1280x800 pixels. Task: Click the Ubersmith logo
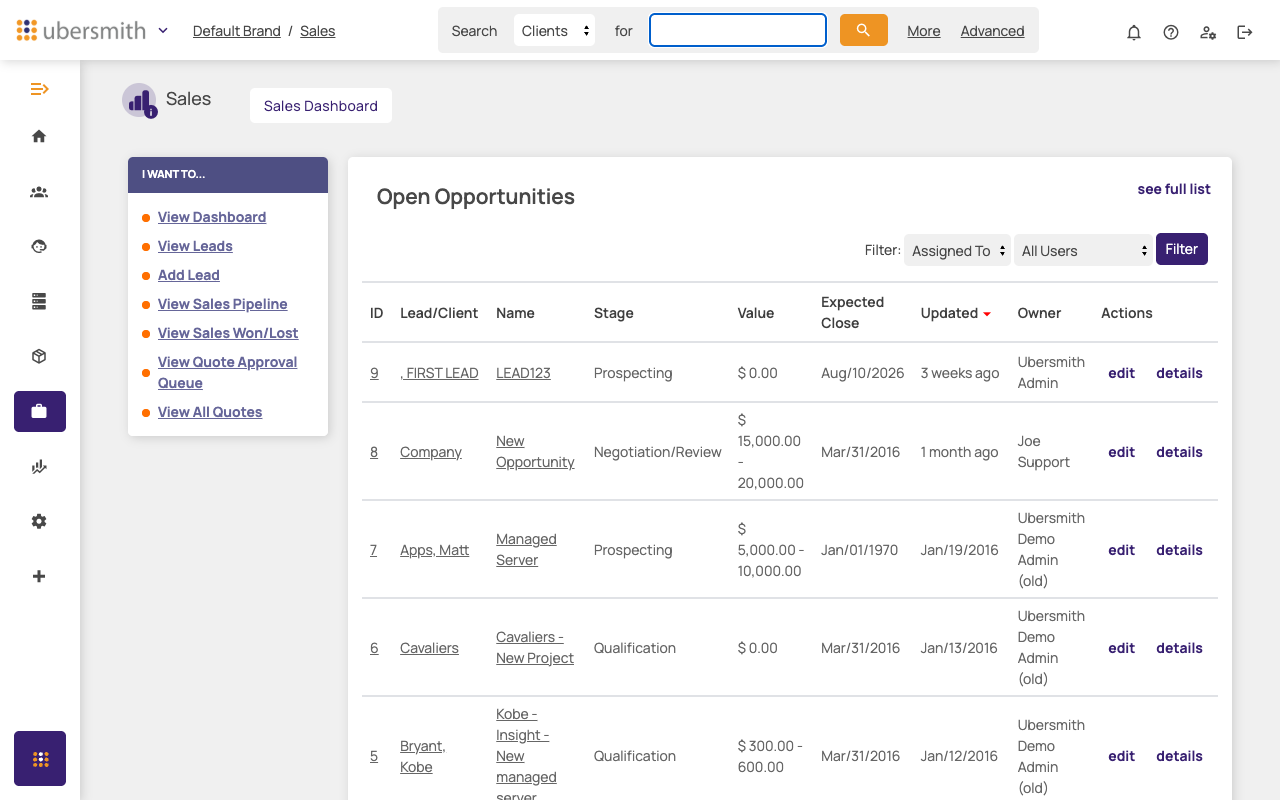click(x=81, y=30)
